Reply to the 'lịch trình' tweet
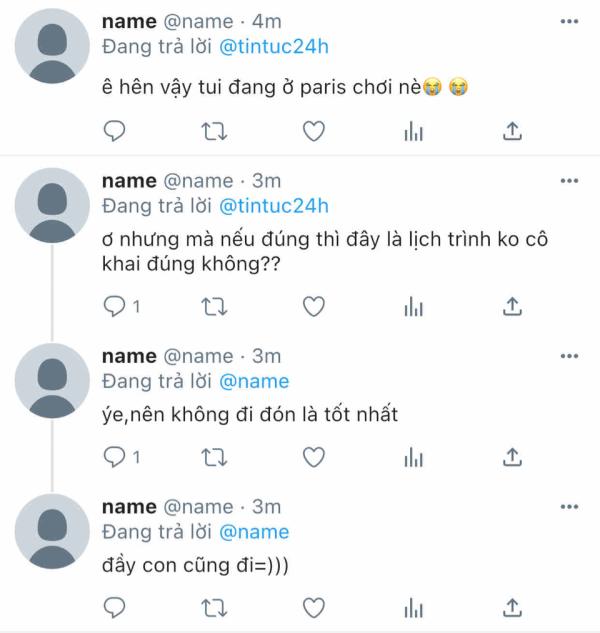The width and height of the screenshot is (600, 633). 115,306
